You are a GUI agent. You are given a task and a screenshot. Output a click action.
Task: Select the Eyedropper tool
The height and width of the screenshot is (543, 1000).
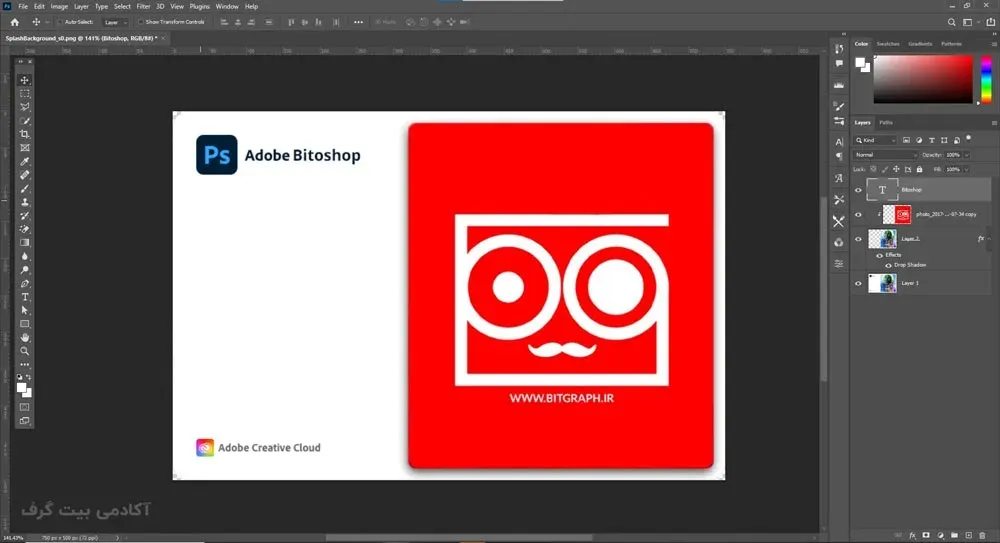[x=24, y=161]
